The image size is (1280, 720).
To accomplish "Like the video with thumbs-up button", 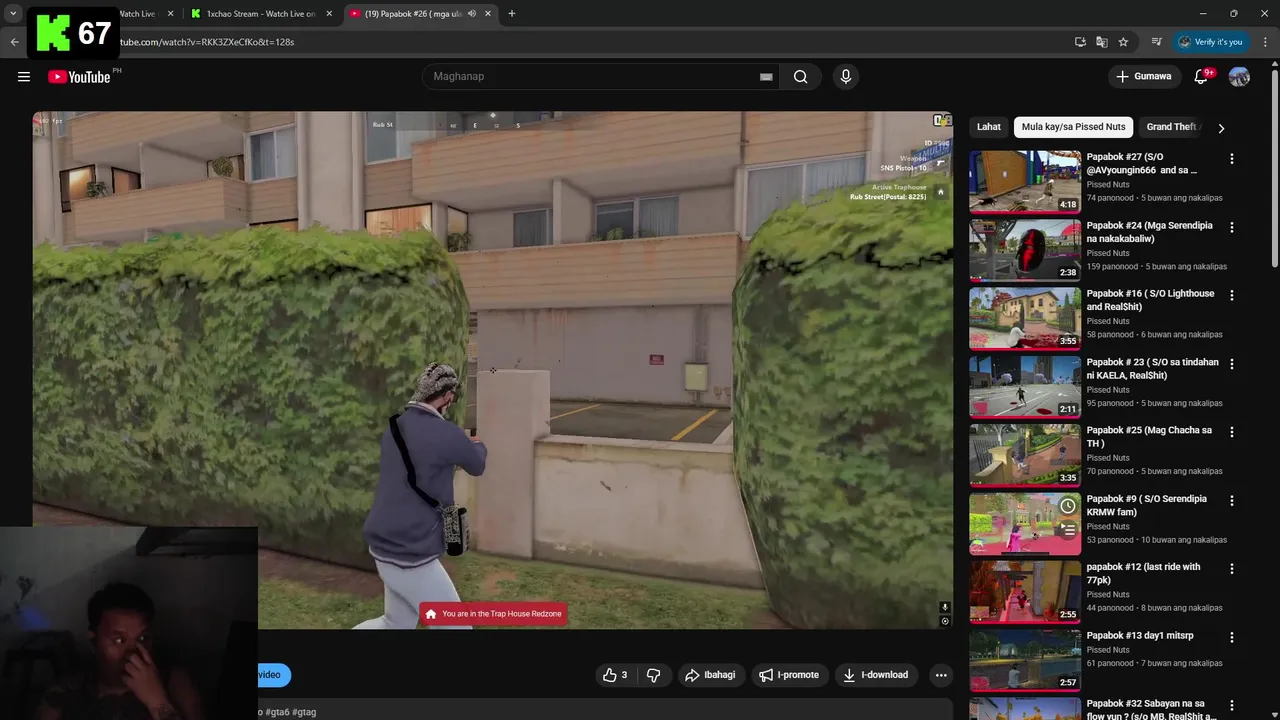I will pos(615,675).
